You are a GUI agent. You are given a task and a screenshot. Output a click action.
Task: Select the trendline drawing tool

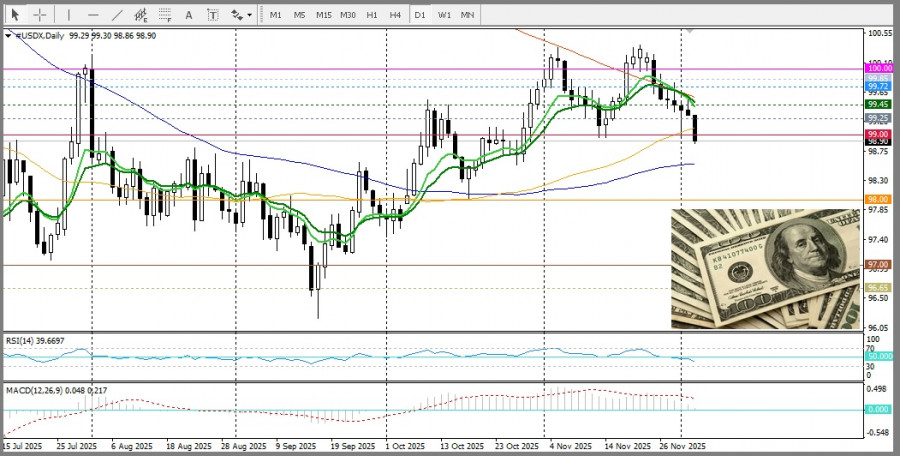[117, 15]
